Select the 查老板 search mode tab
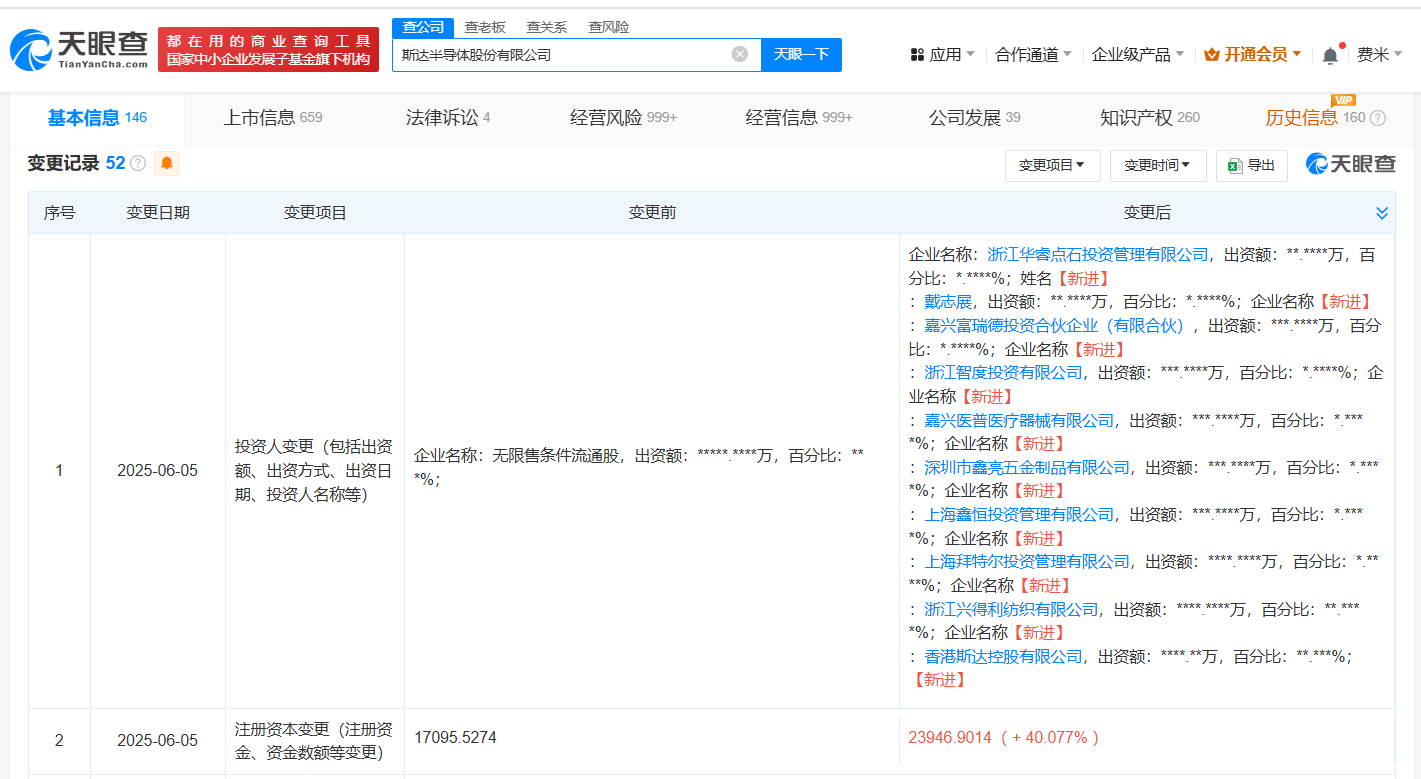Viewport: 1421px width, 779px height. point(484,27)
